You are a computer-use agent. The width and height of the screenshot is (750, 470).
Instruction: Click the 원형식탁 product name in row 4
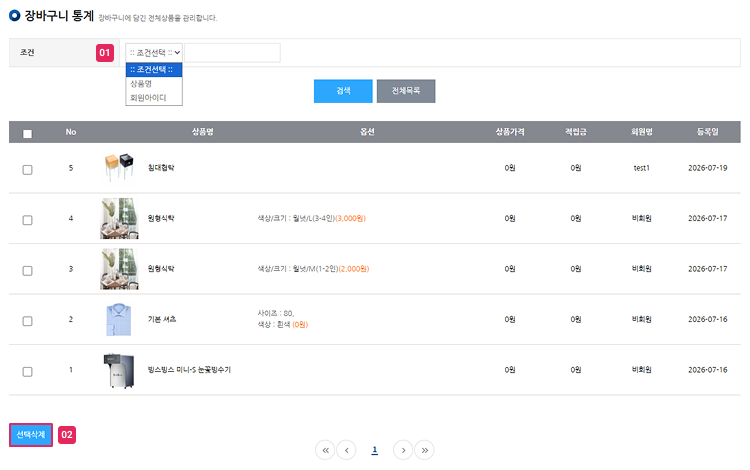[161, 219]
